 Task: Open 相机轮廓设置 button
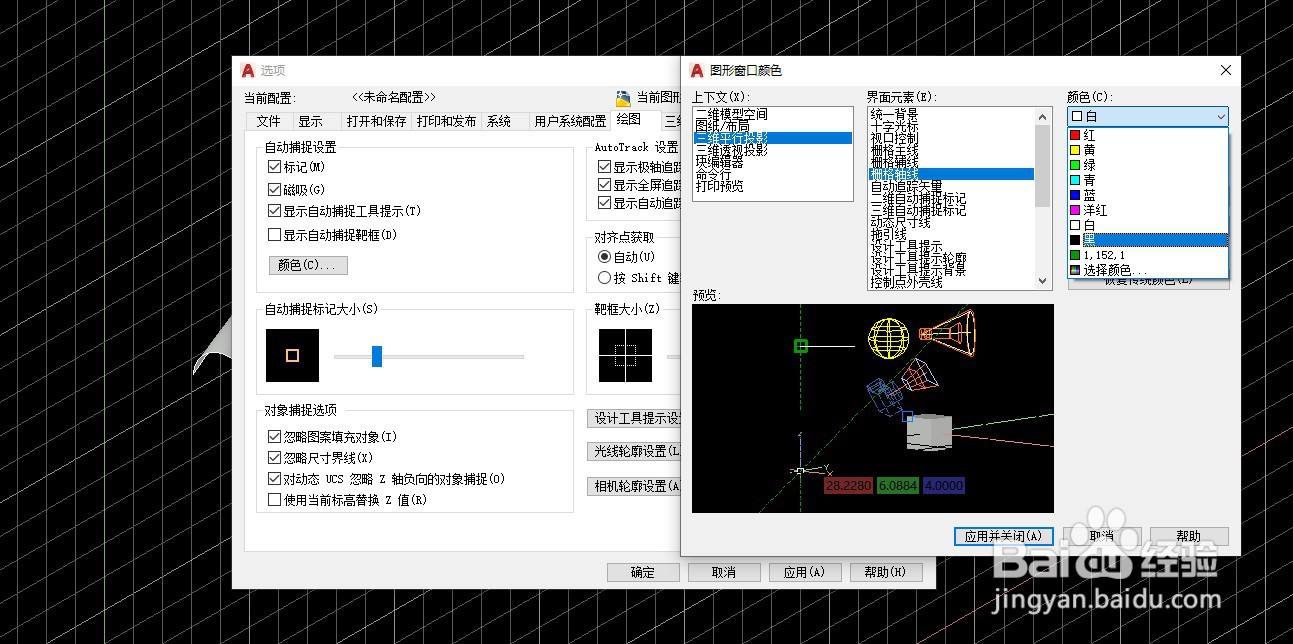click(x=634, y=486)
